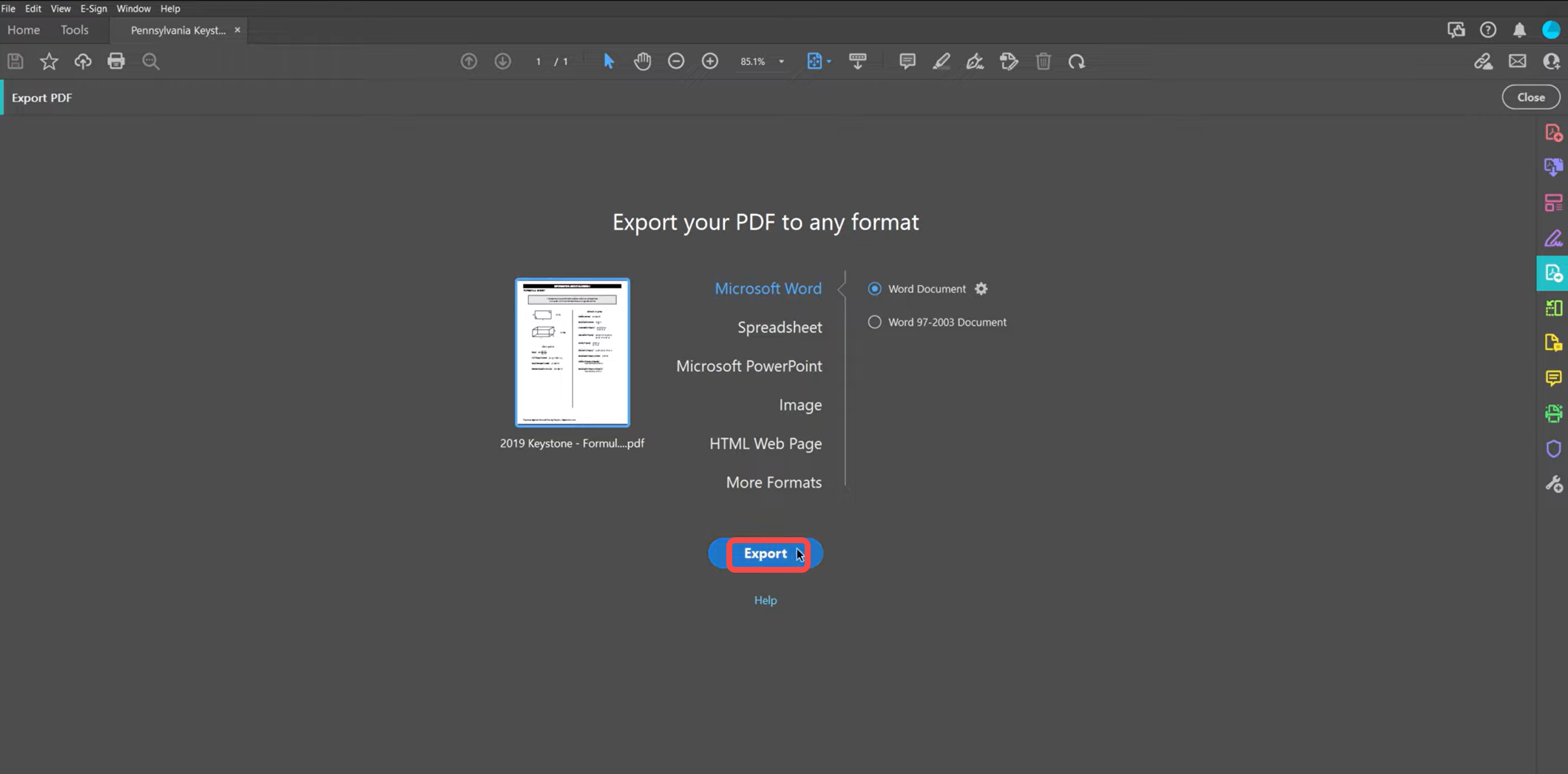This screenshot has height=774, width=1568.
Task: Click the Stamp tool icon
Action: [1009, 61]
